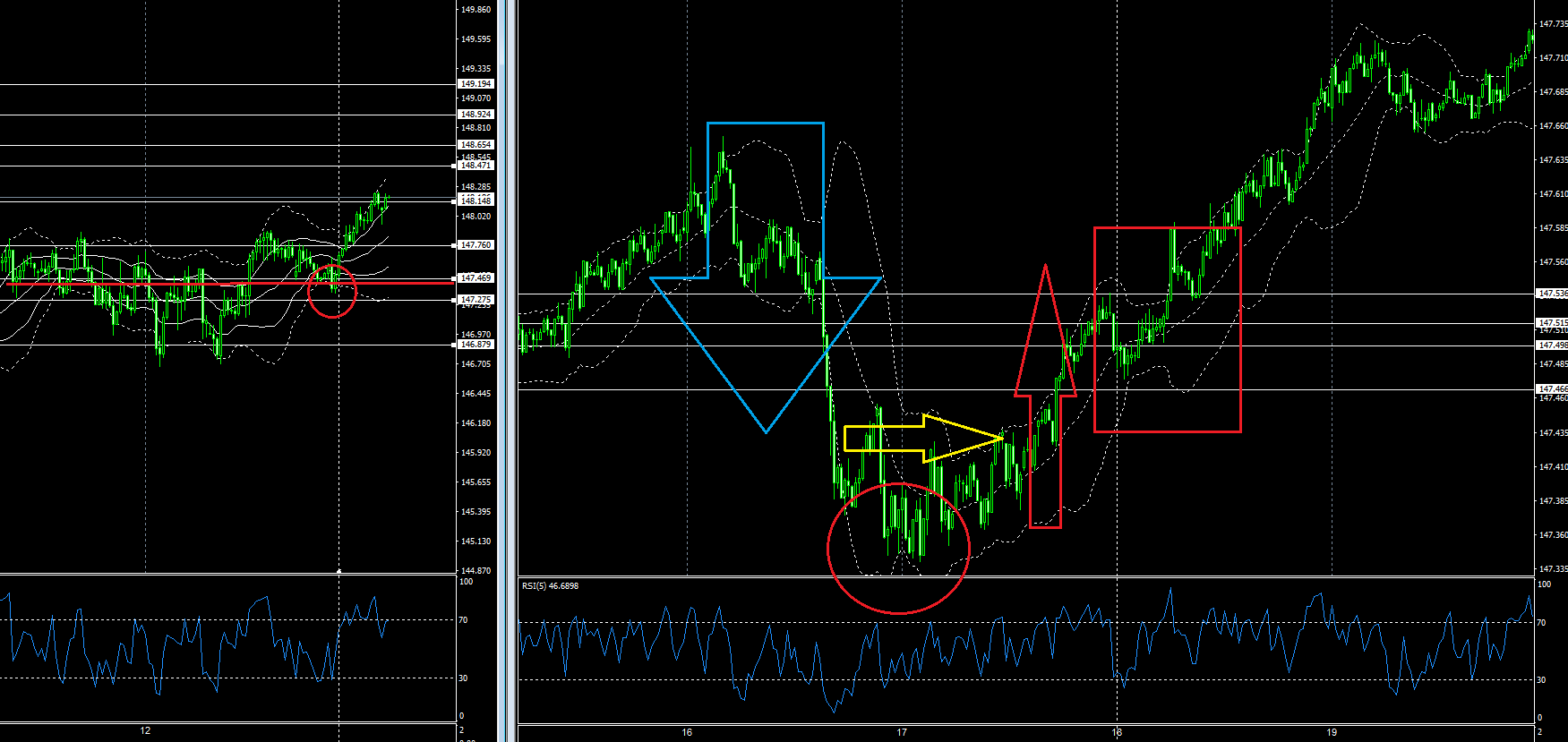Select the red up arrow drawing

(x=1045, y=394)
